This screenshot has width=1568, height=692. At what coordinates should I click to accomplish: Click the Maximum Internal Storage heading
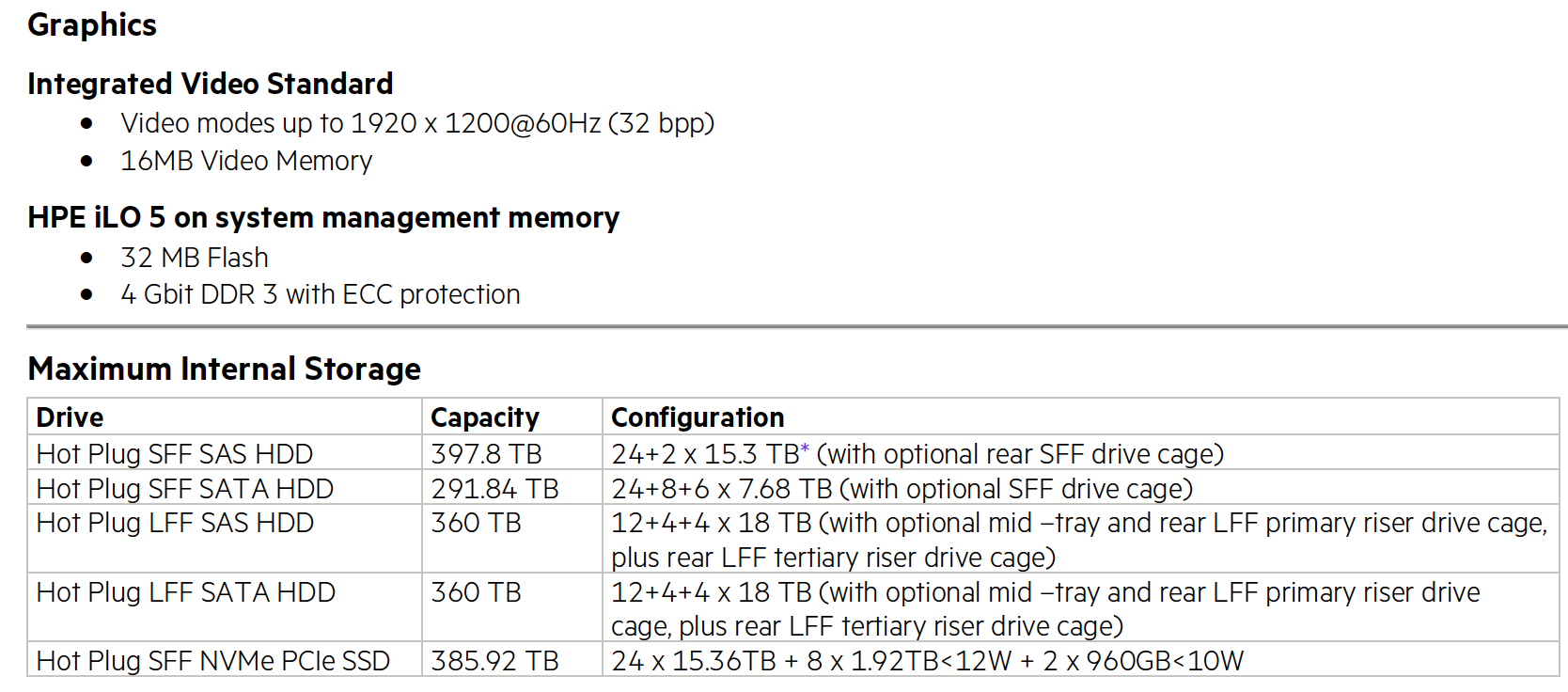point(225,369)
